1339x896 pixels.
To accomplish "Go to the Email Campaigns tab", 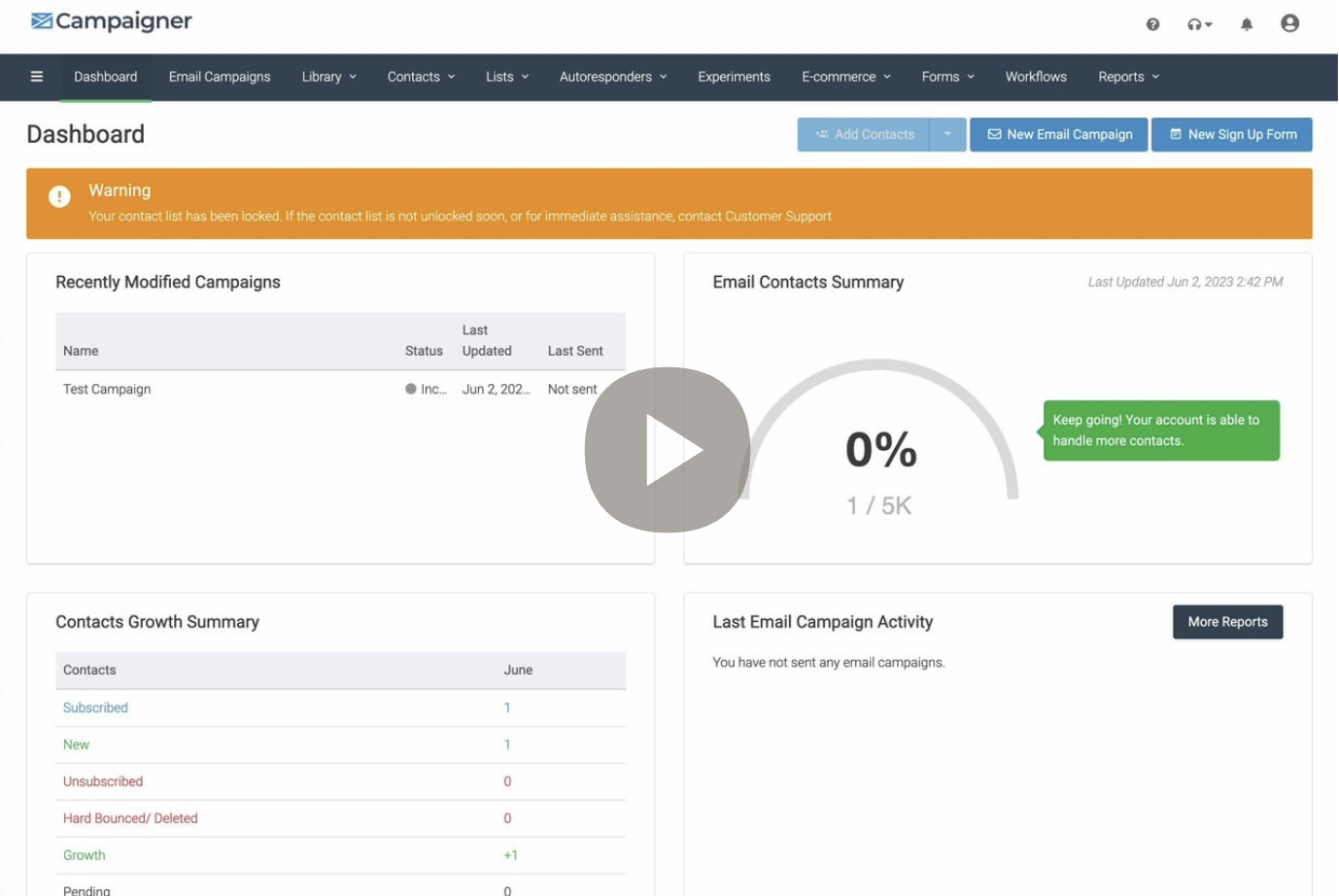I will tap(220, 77).
